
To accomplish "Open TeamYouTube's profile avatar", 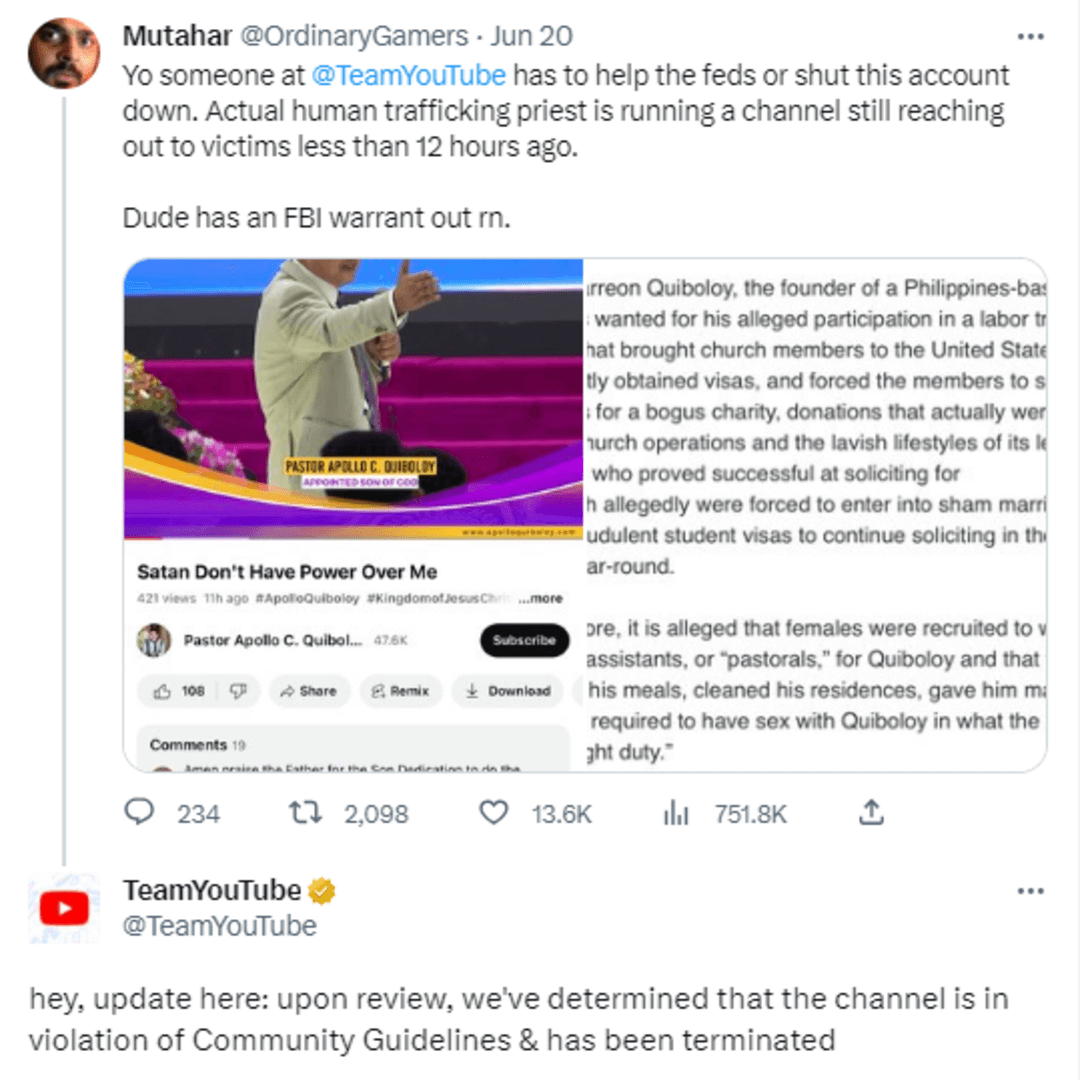I will [x=64, y=908].
